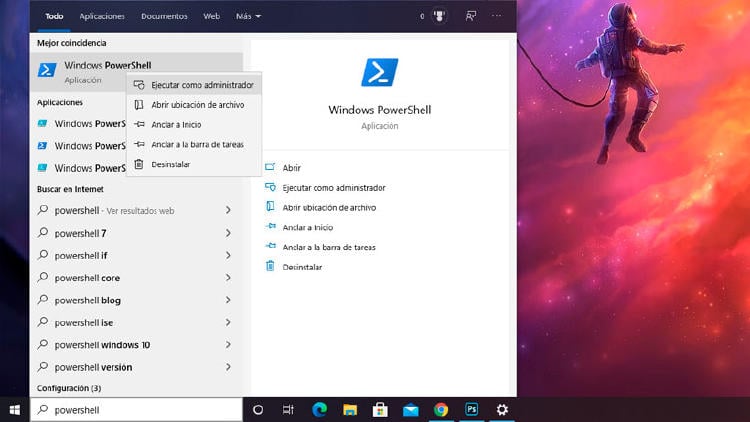Open Task View on the taskbar
Screen dimensions: 750x422
pyautogui.click(x=288, y=409)
